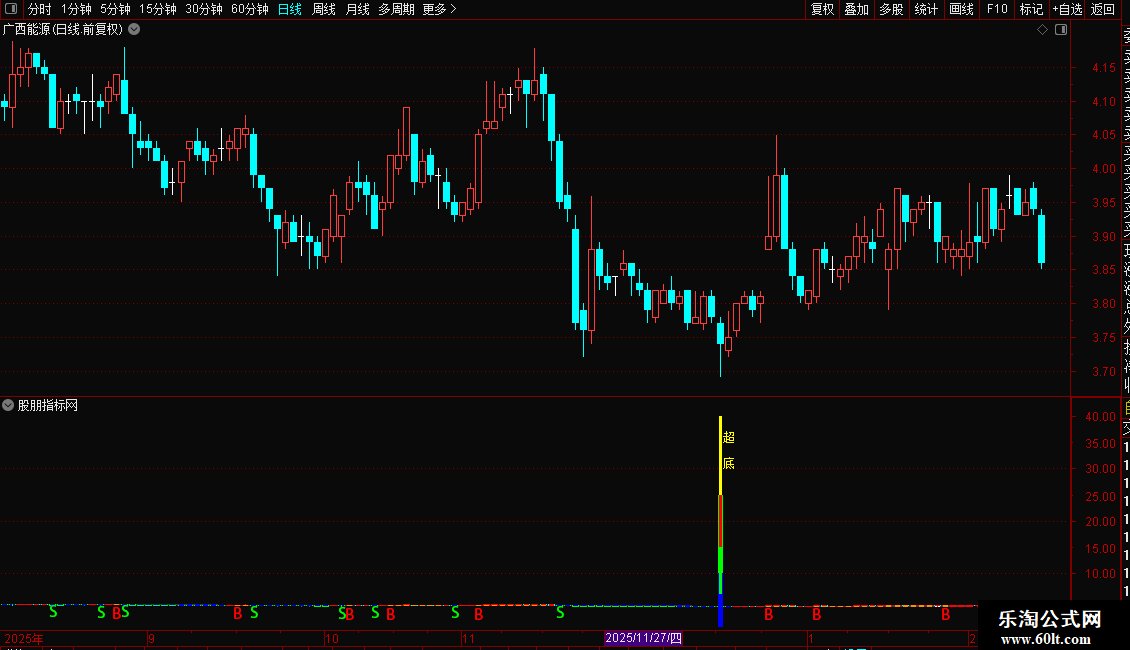Click the 返回 back button
This screenshot has width=1130, height=650.
tap(1103, 9)
